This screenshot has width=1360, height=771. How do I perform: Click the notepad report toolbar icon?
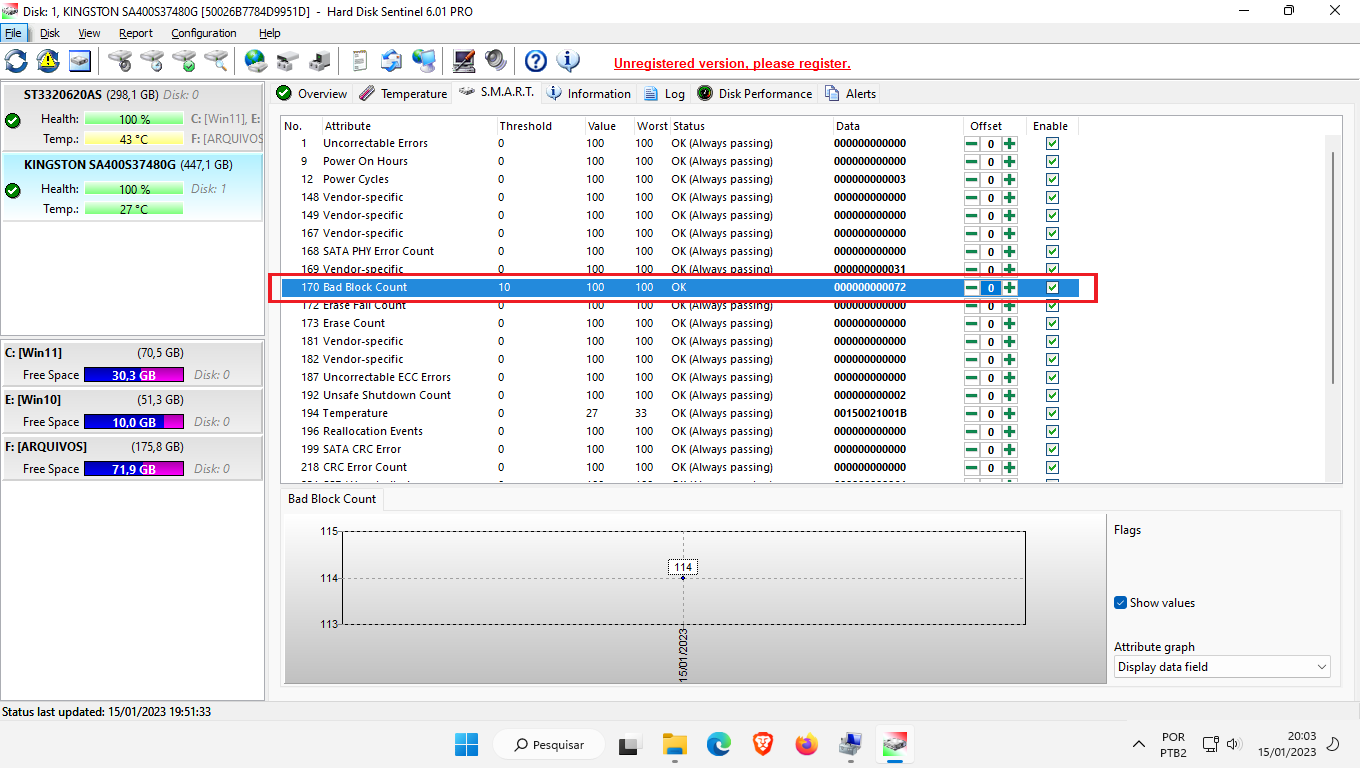(360, 61)
